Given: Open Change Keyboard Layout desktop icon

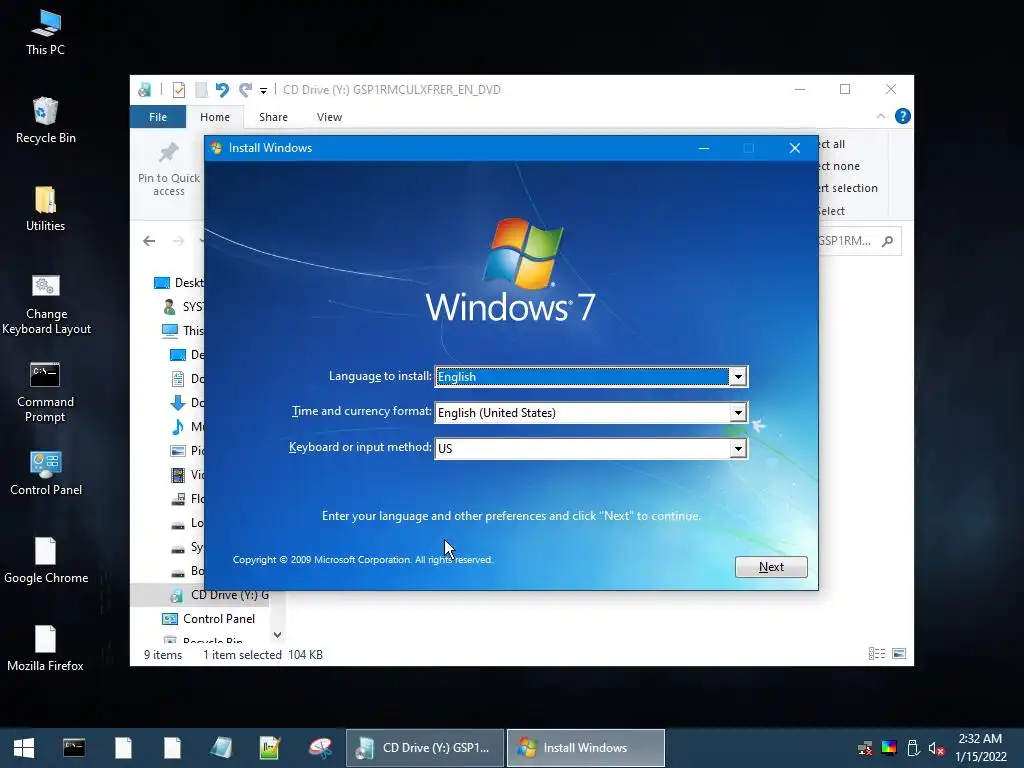Looking at the screenshot, I should (x=46, y=304).
